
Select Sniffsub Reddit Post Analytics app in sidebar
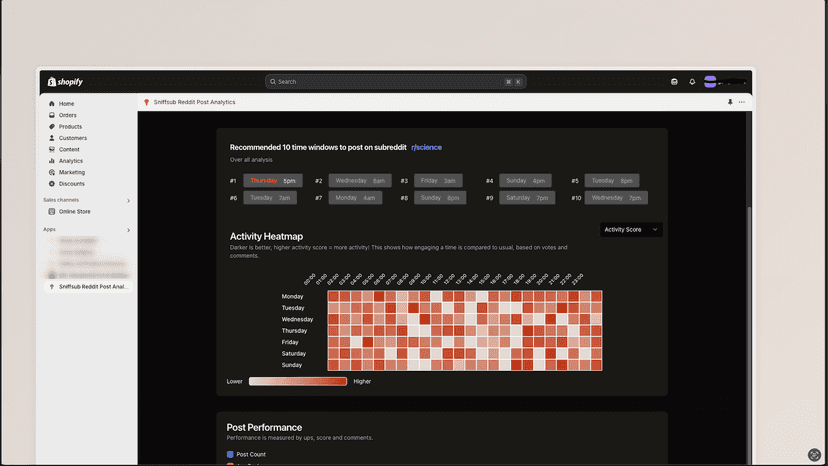[88, 287]
